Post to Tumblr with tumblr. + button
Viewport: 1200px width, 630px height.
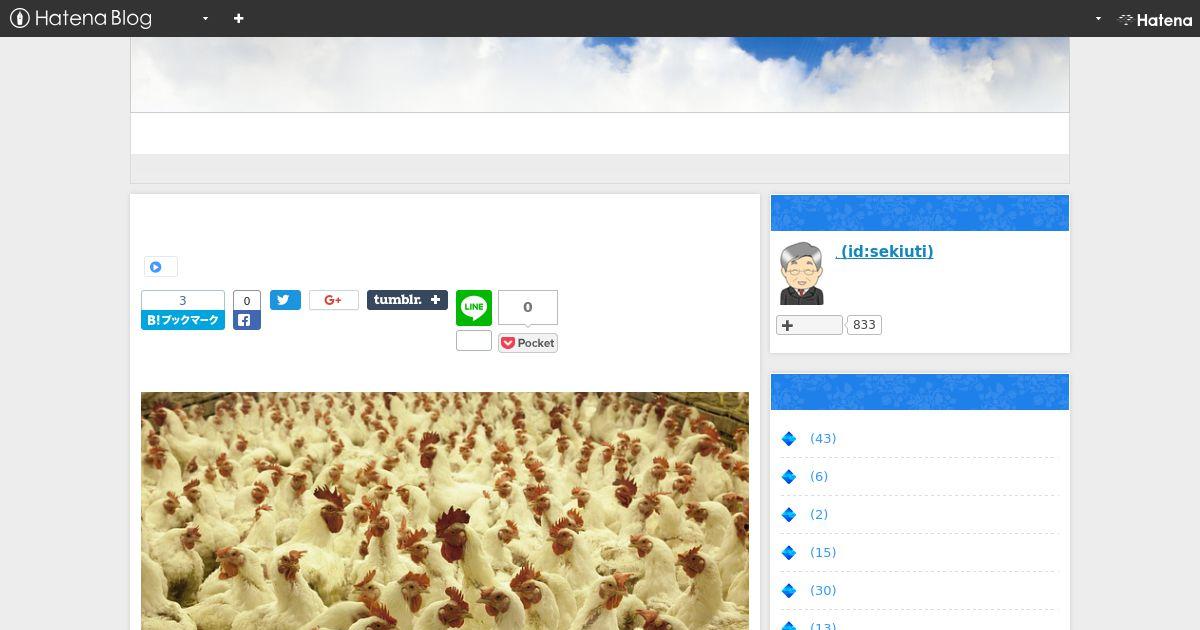[x=407, y=300]
